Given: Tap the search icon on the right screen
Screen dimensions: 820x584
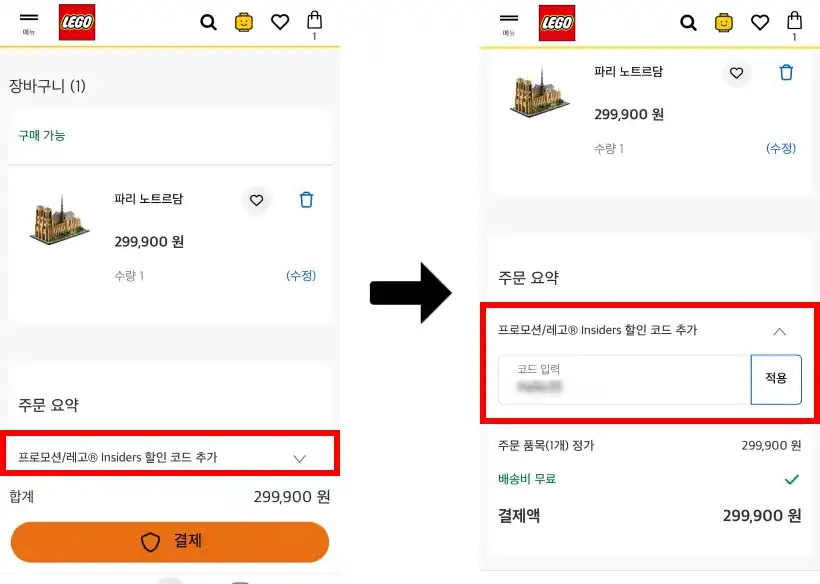Looking at the screenshot, I should point(688,21).
